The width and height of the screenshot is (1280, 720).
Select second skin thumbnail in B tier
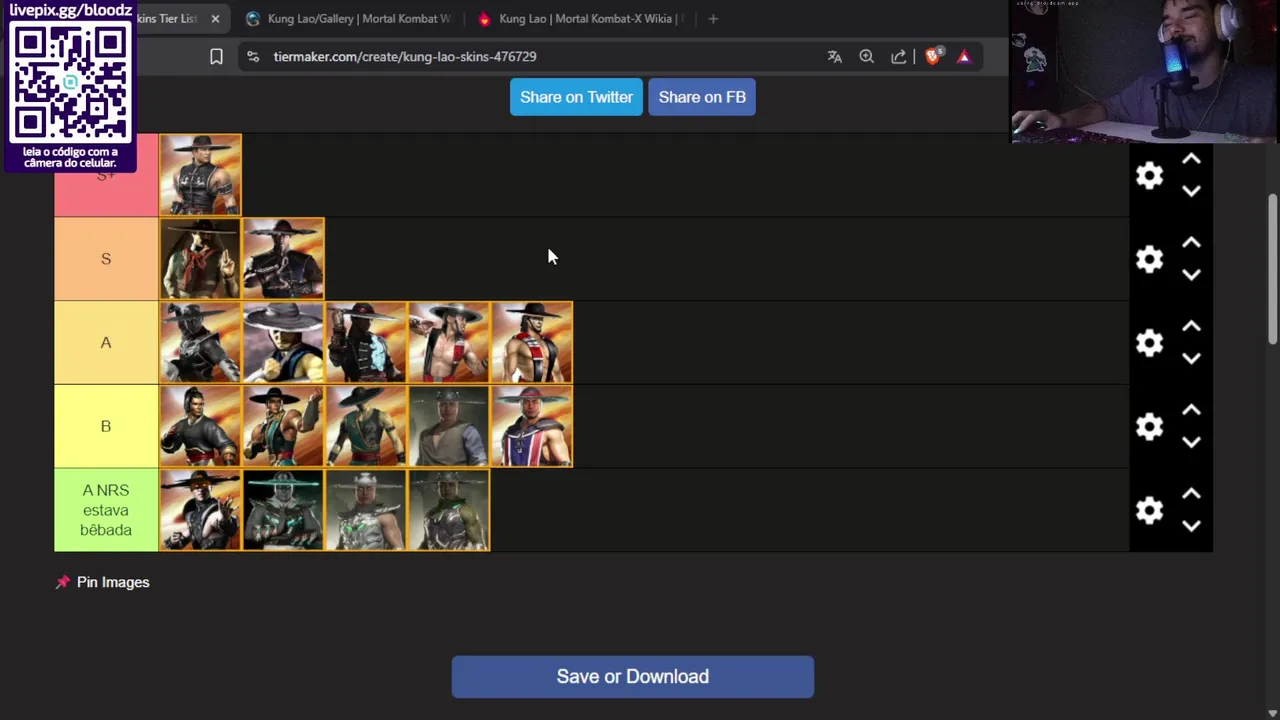(283, 427)
